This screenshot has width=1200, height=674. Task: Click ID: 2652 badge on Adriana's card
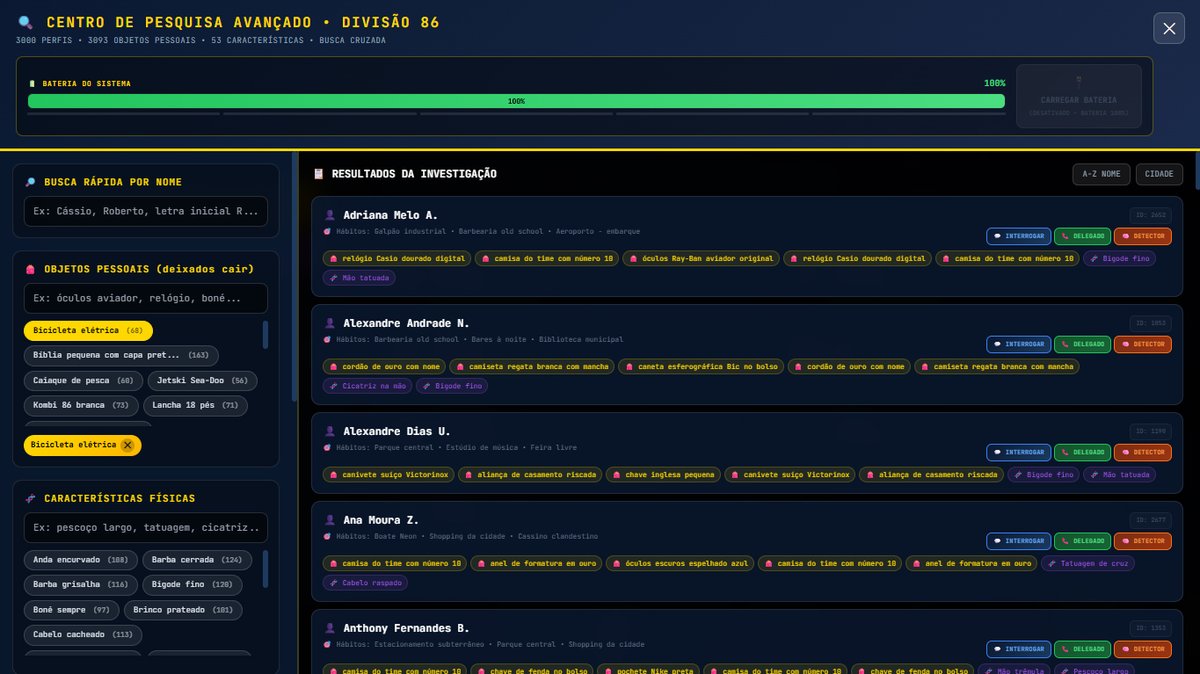pyautogui.click(x=1150, y=215)
